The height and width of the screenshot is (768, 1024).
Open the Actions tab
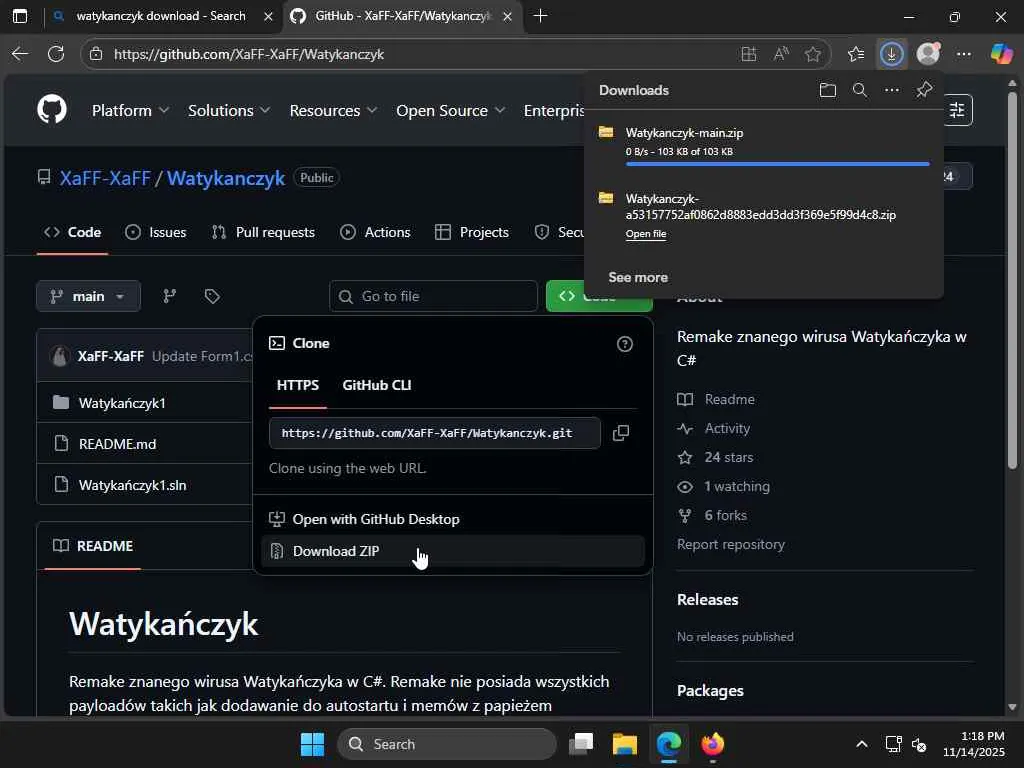point(376,232)
